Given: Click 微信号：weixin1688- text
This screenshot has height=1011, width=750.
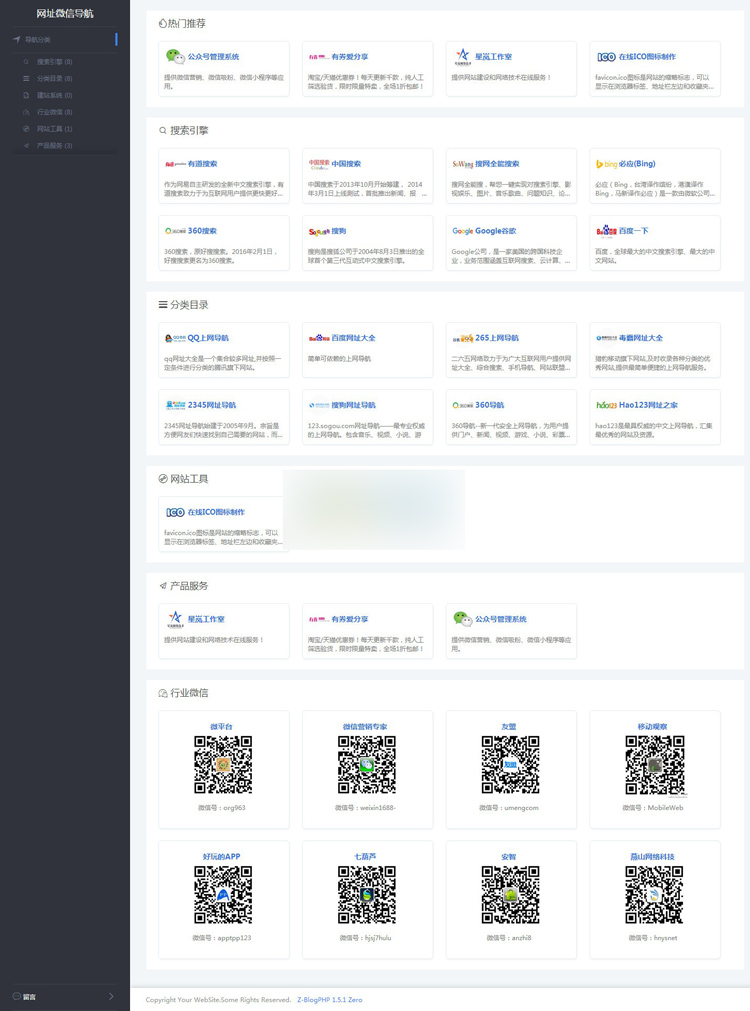Looking at the screenshot, I should 365,808.
